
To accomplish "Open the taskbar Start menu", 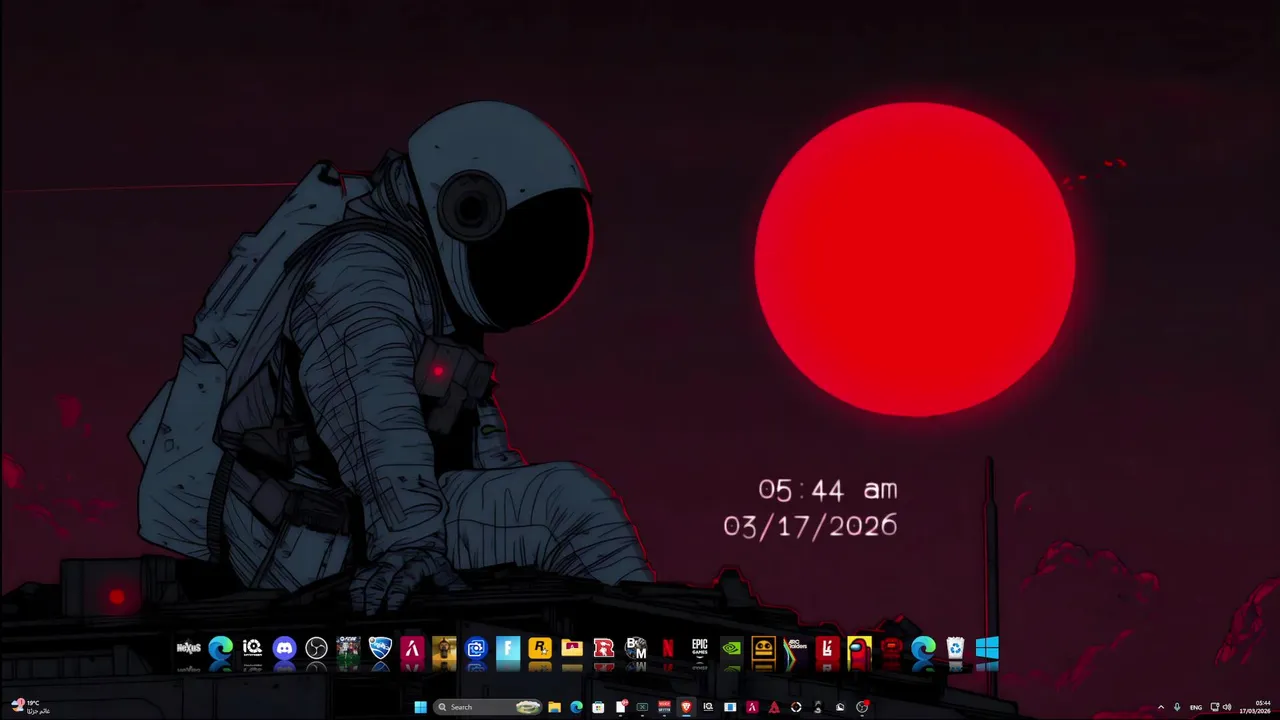I will click(420, 707).
